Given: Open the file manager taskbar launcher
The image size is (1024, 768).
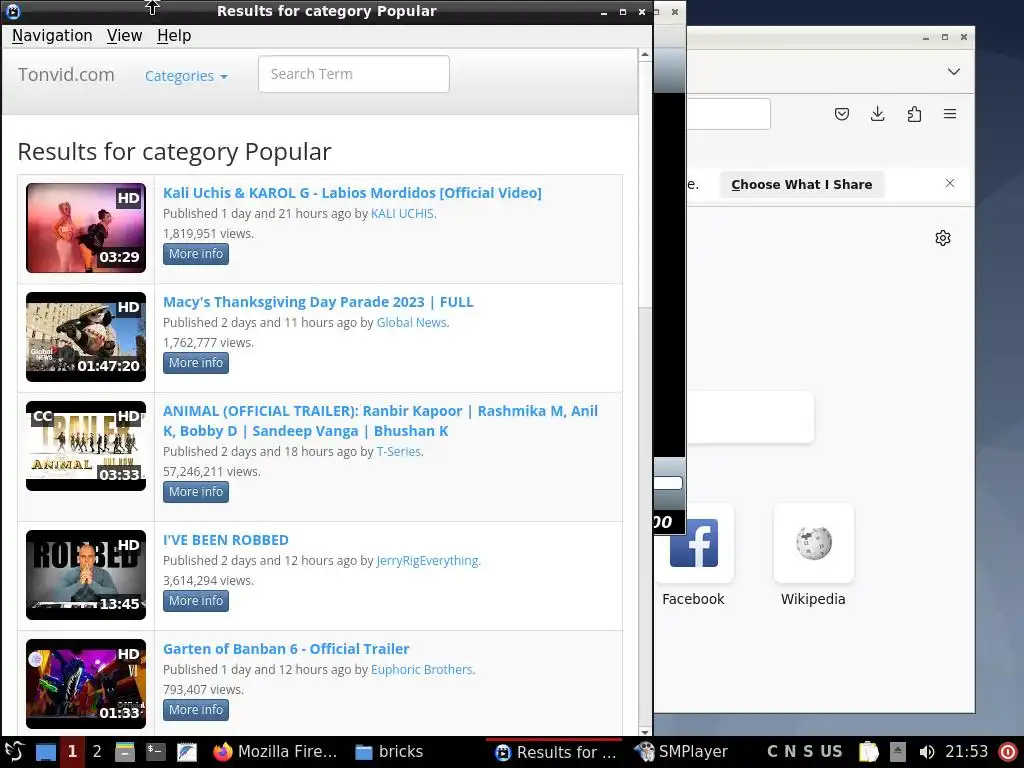Looking at the screenshot, I should [x=124, y=752].
